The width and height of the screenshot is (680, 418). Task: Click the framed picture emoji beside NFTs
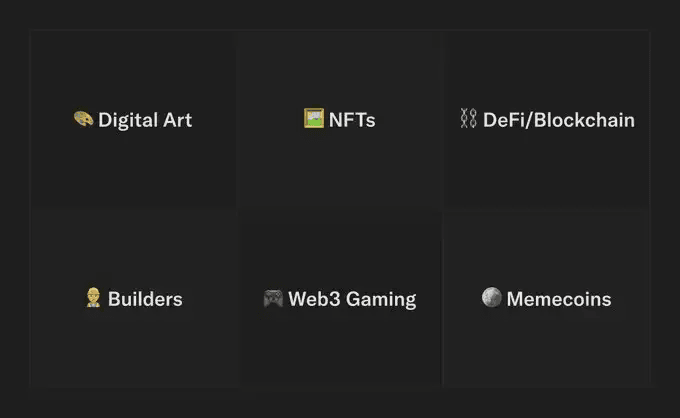(313, 119)
